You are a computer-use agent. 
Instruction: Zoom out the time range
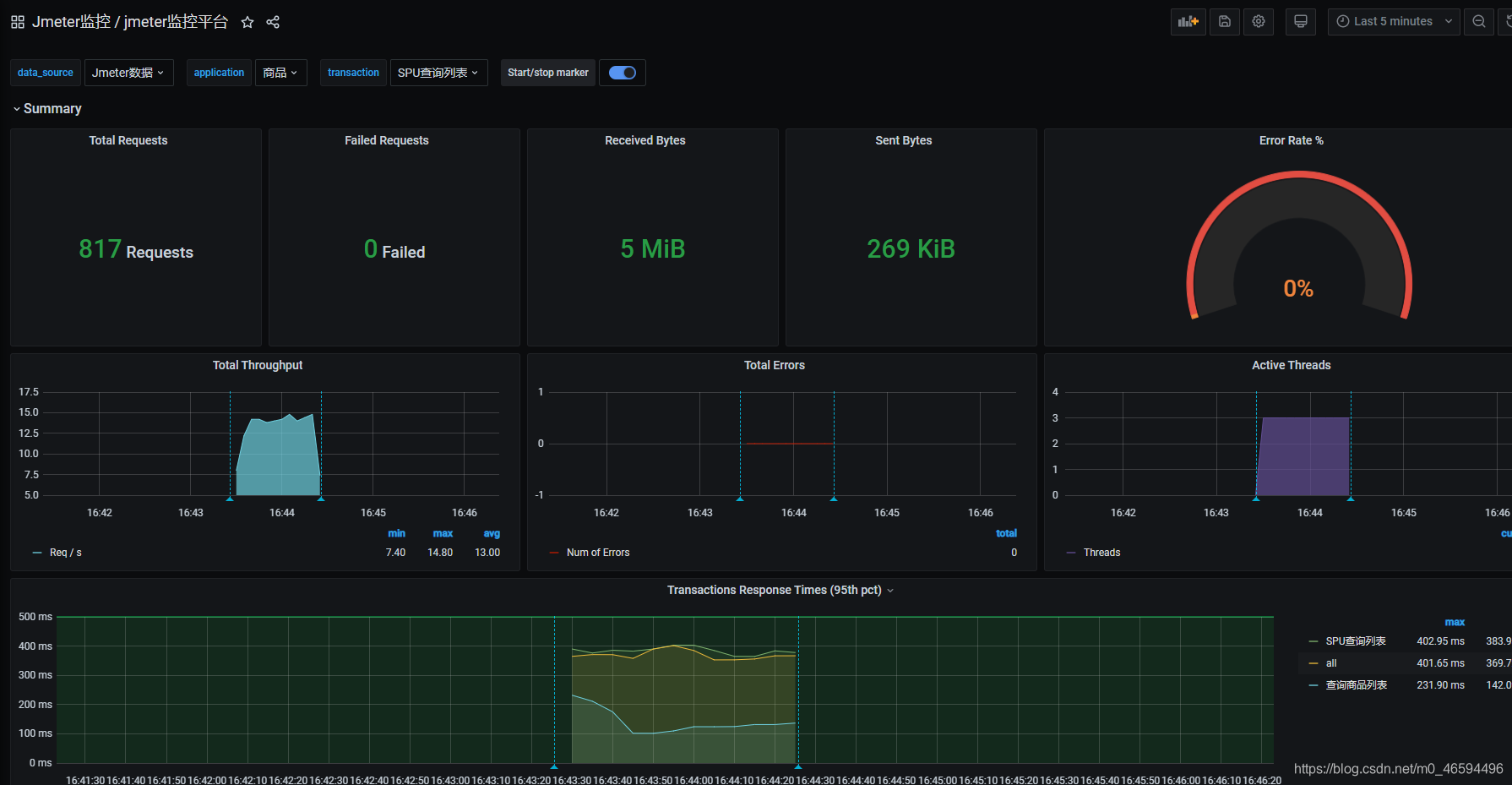[x=1479, y=22]
